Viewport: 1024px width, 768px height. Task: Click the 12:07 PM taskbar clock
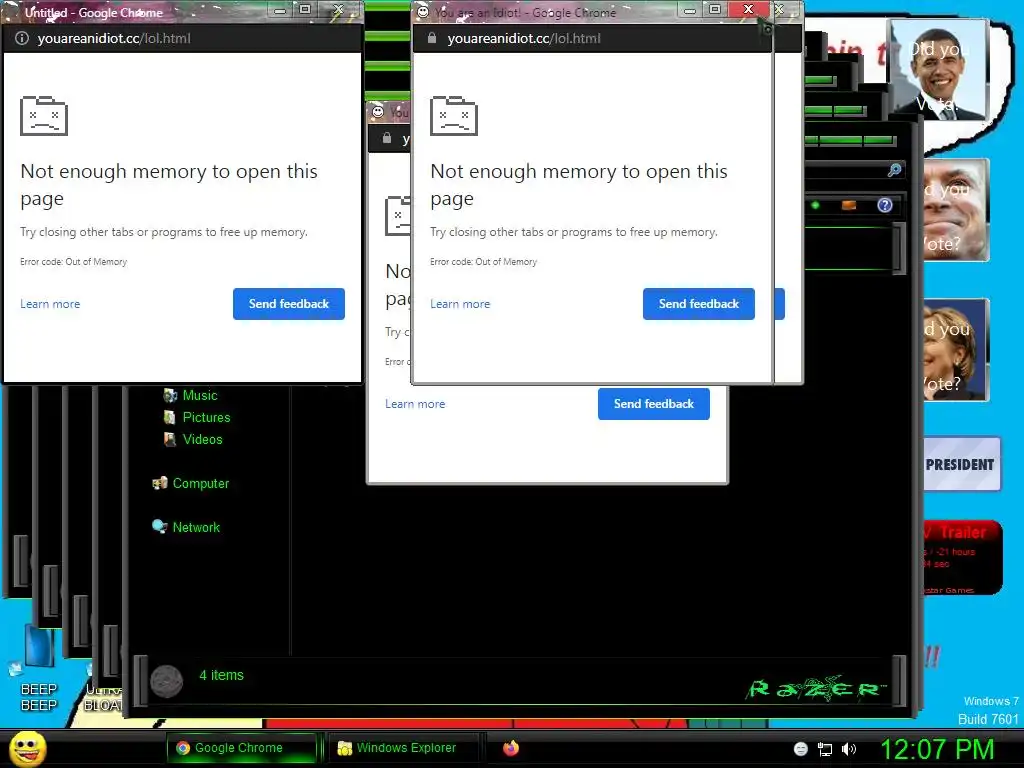(937, 749)
